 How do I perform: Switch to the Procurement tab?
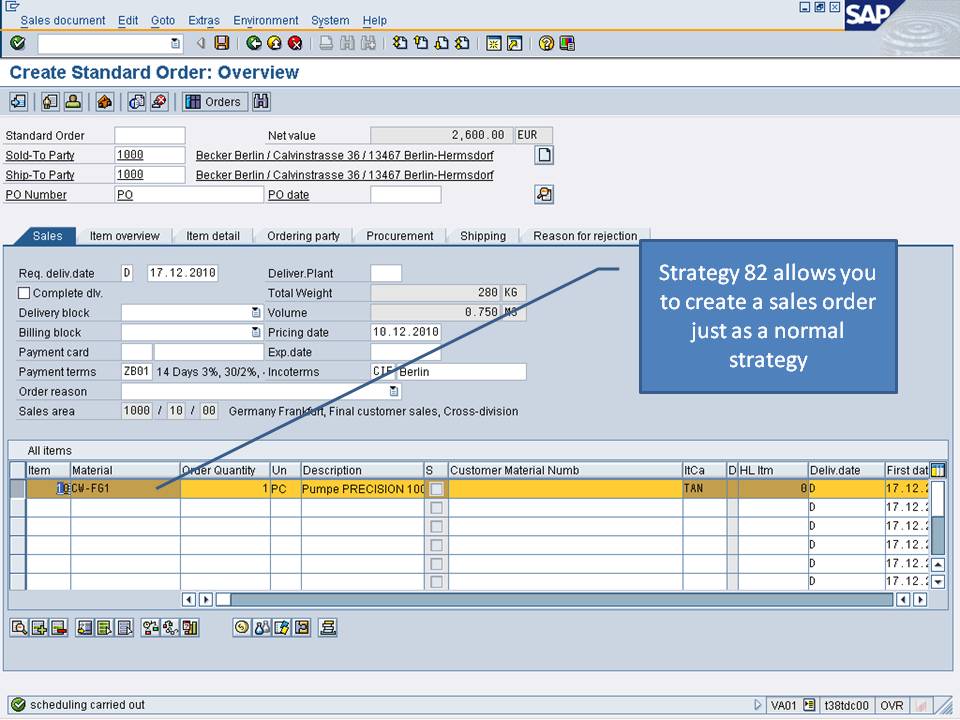(400, 236)
